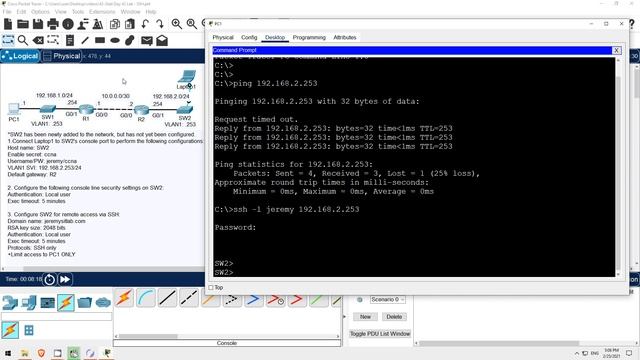Open the File menu

coord(7,12)
